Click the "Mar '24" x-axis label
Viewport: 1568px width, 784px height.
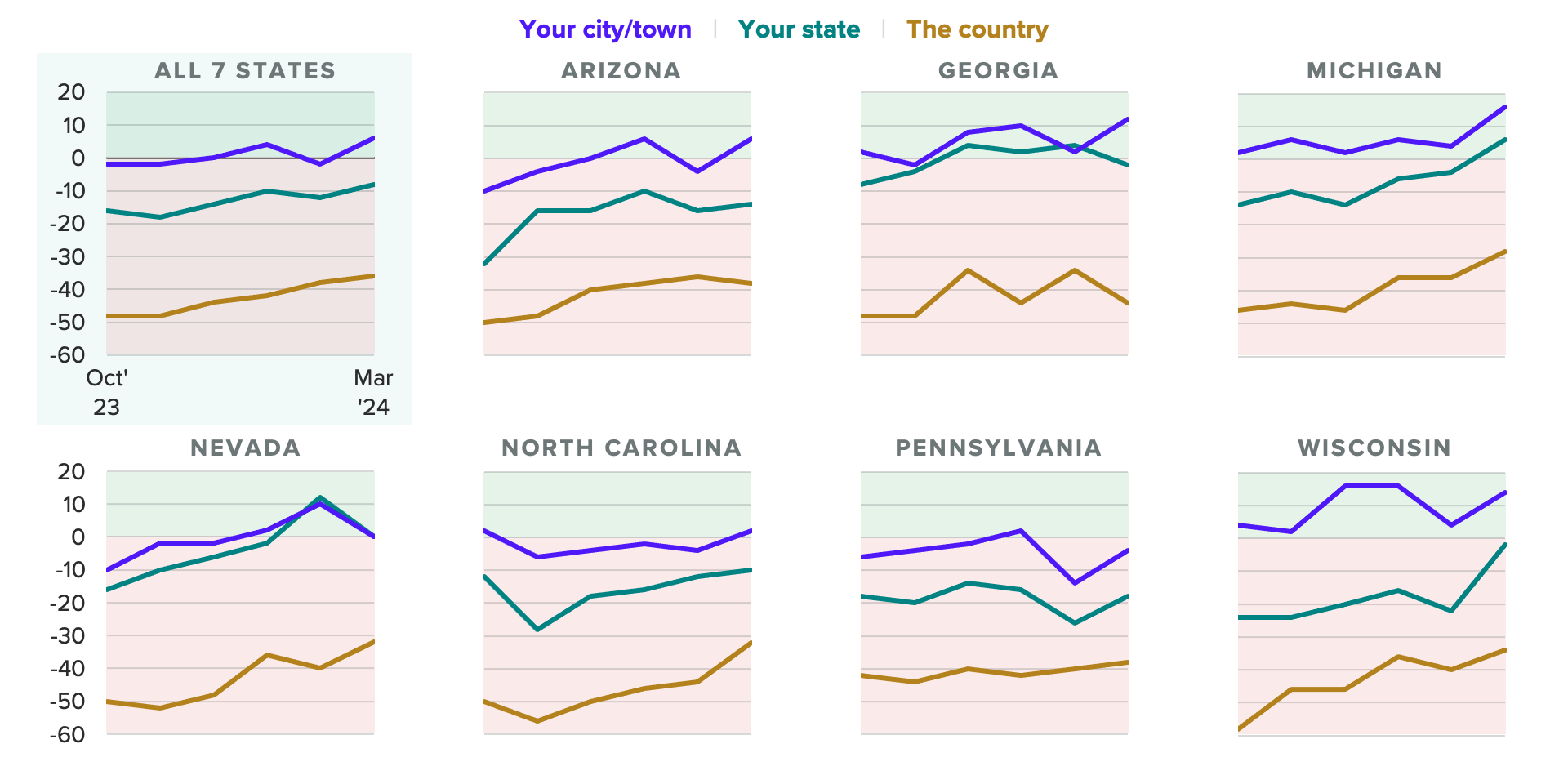pyautogui.click(x=373, y=392)
